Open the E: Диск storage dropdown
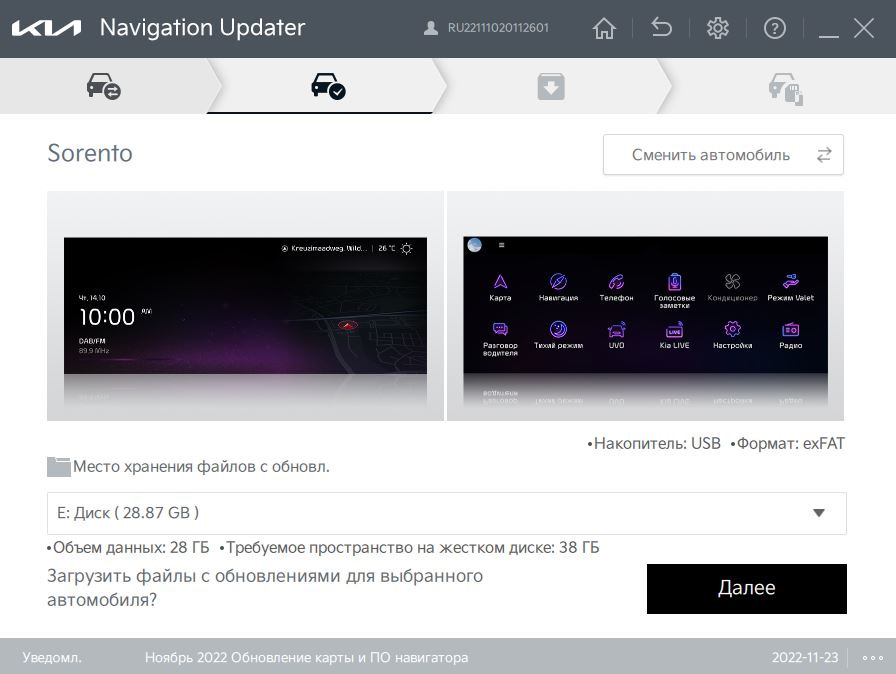This screenshot has width=896, height=674. pos(446,513)
